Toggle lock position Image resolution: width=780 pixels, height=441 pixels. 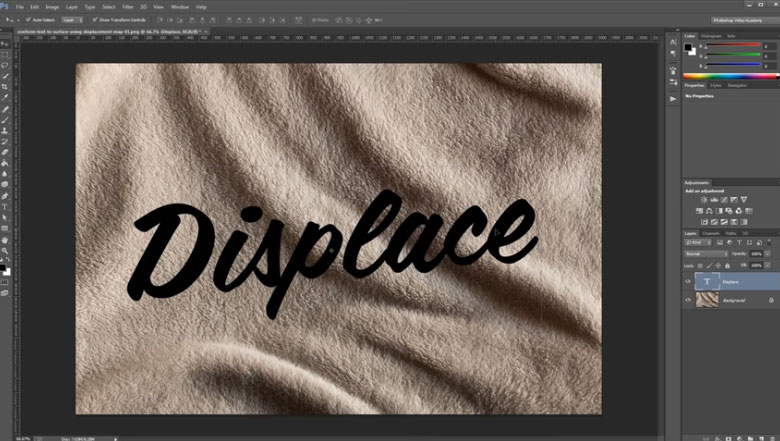click(x=718, y=266)
